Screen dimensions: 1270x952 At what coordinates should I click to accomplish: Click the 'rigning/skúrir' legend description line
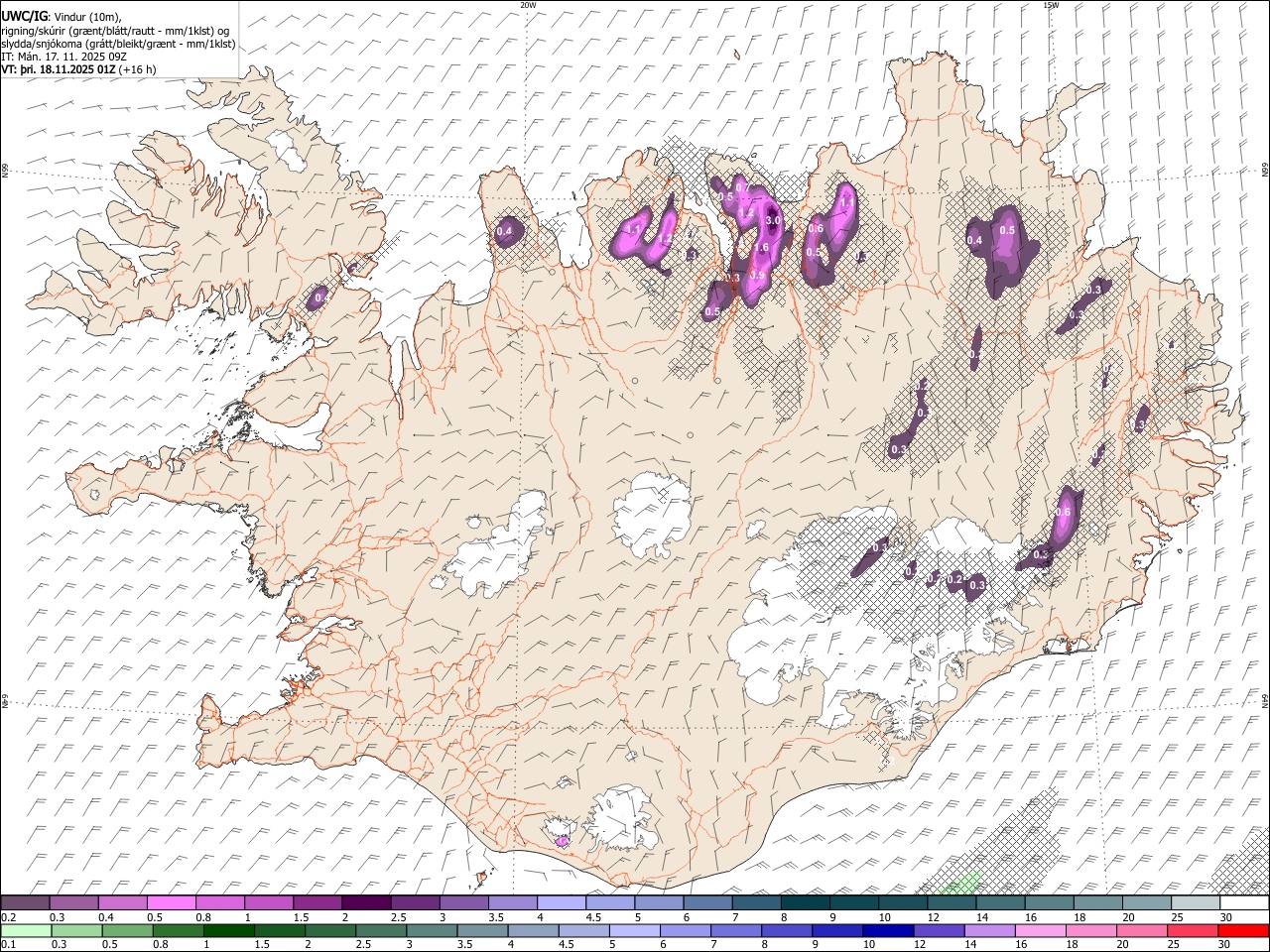[115, 31]
